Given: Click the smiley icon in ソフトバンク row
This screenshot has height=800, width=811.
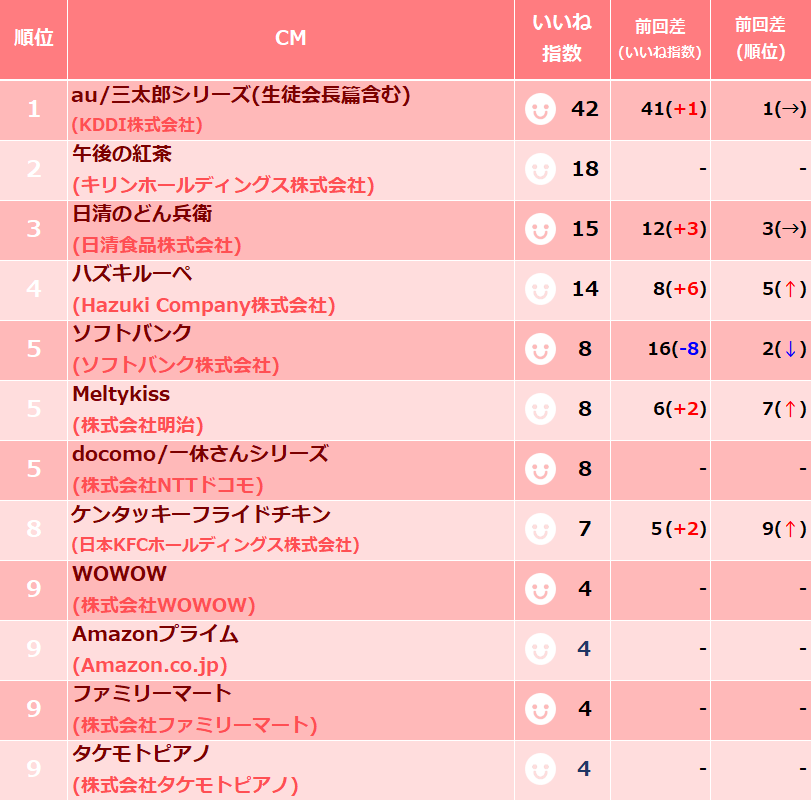Looking at the screenshot, I should point(540,349).
